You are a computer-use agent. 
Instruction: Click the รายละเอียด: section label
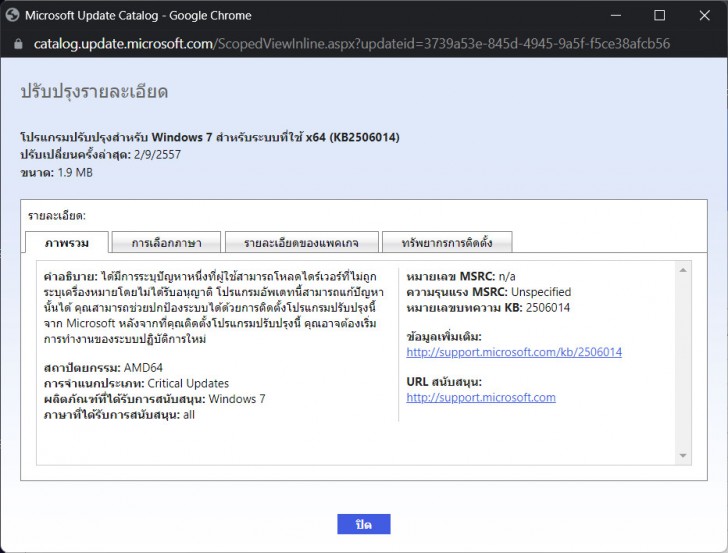(x=57, y=216)
